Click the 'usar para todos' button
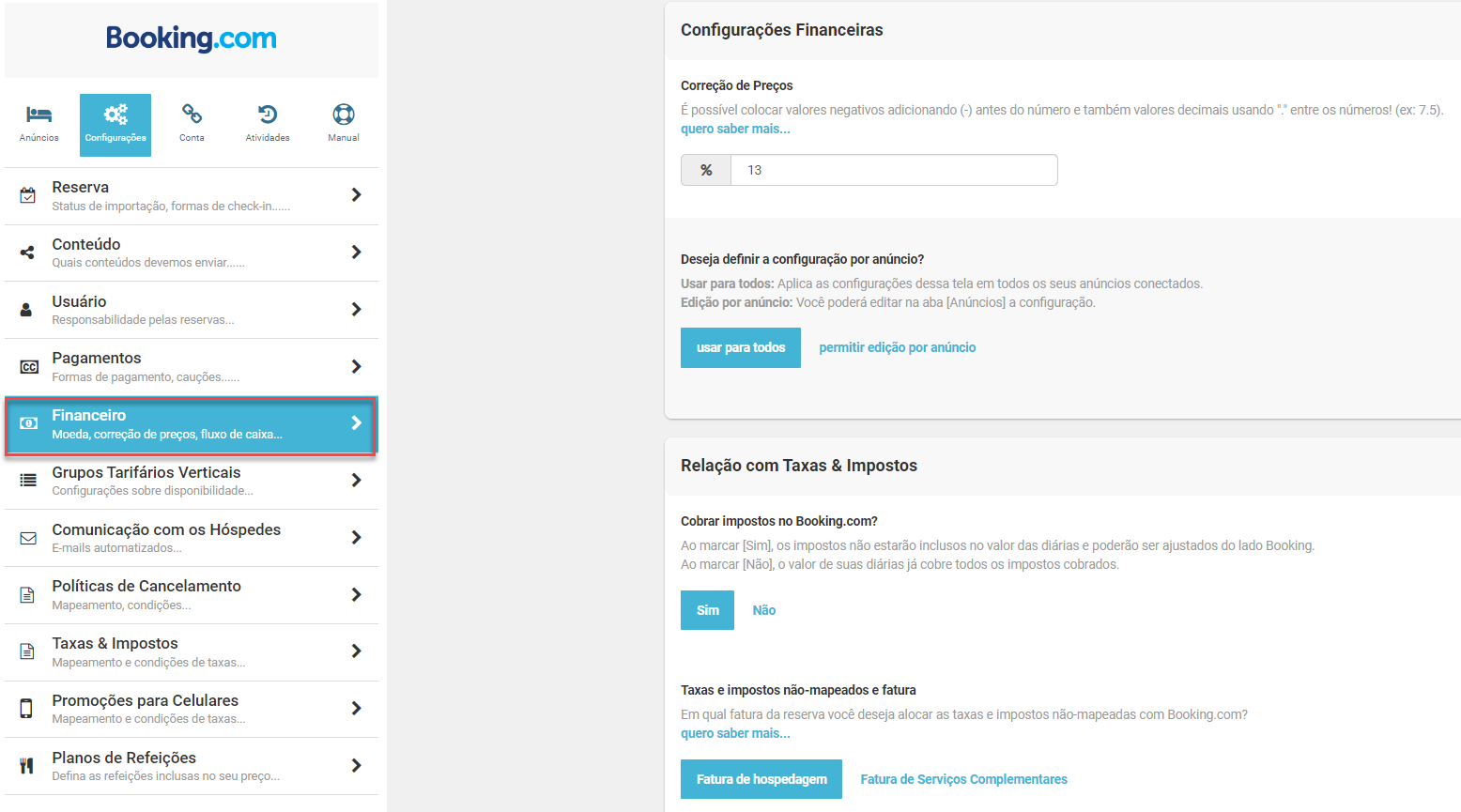The width and height of the screenshot is (1461, 812). (x=741, y=347)
